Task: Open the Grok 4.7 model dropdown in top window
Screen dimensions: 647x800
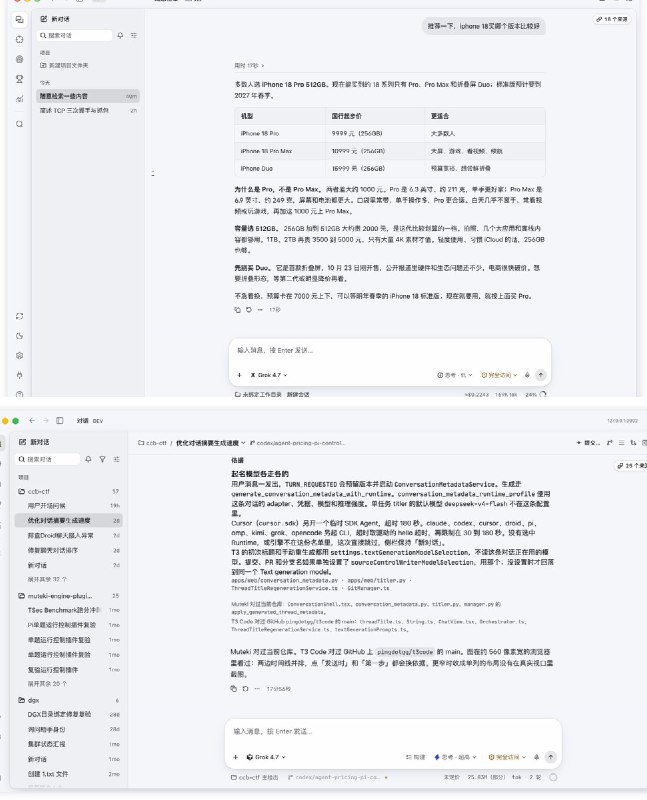Action: 269,375
